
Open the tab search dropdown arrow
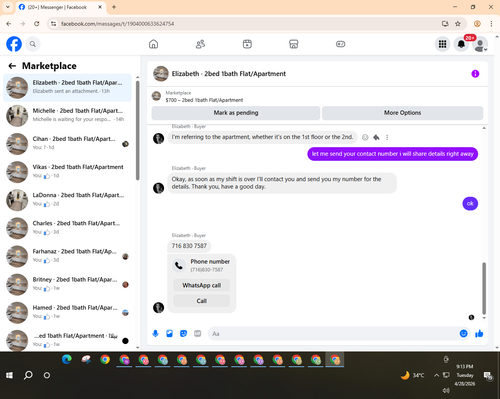(8, 7)
